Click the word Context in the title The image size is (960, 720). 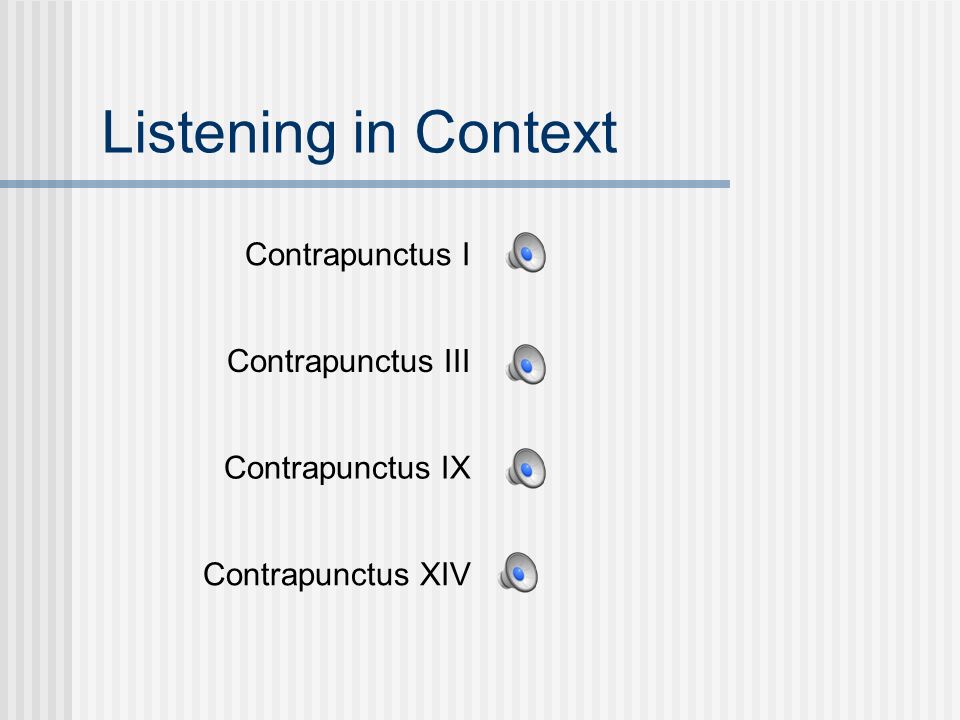pyautogui.click(x=516, y=132)
